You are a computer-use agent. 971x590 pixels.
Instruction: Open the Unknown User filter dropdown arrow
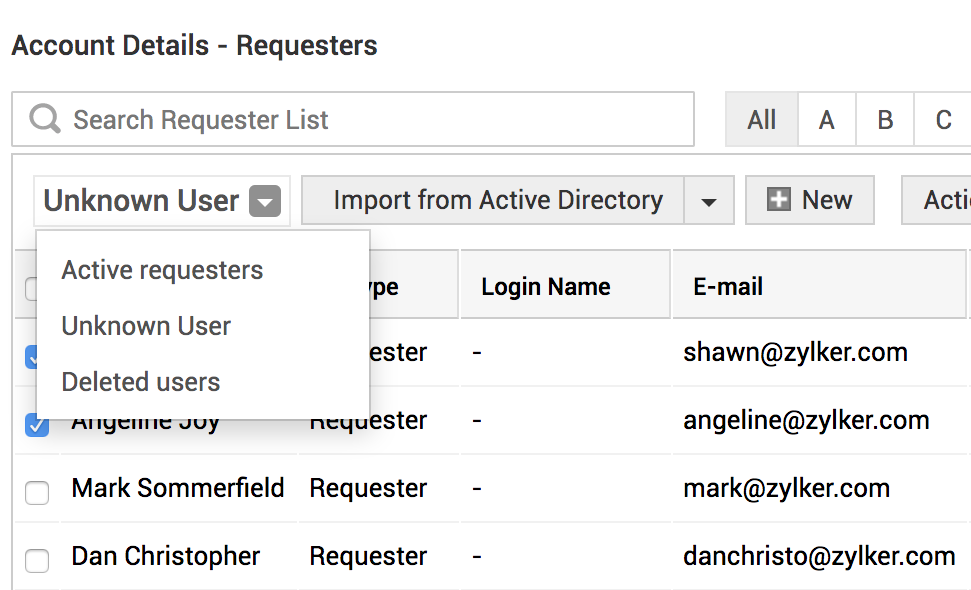265,201
